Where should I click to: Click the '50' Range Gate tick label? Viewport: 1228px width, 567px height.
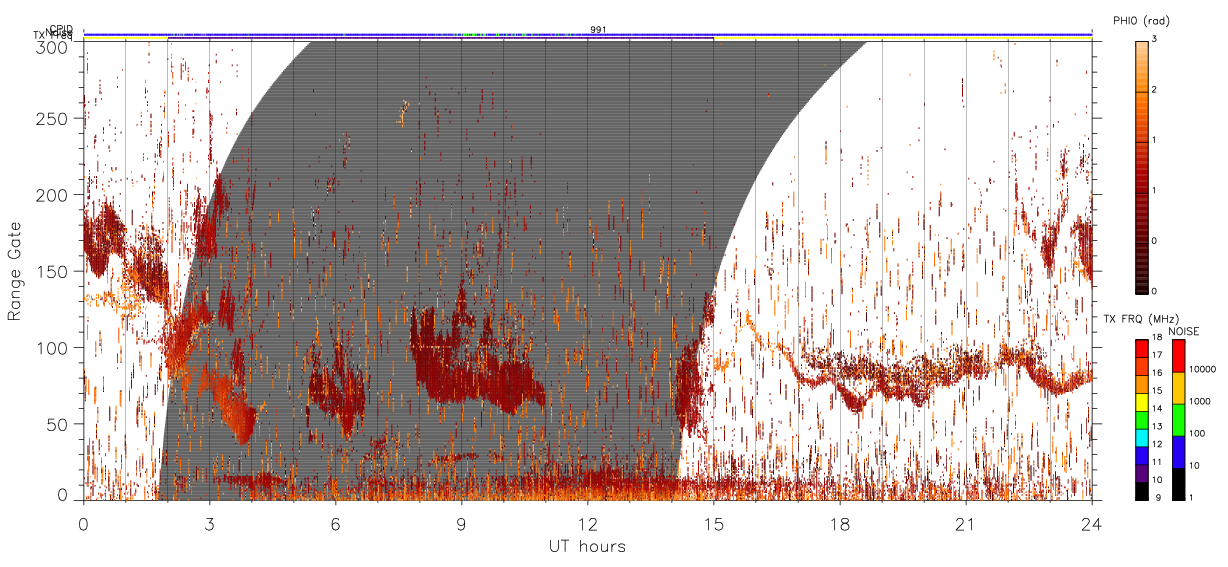[x=56, y=425]
